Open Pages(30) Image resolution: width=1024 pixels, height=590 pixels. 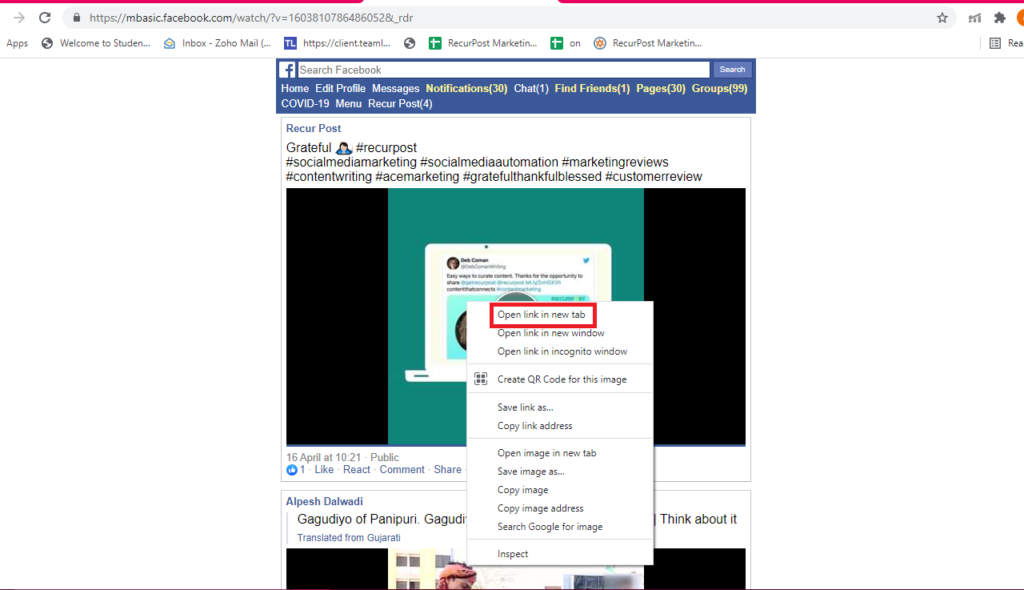[x=661, y=88]
